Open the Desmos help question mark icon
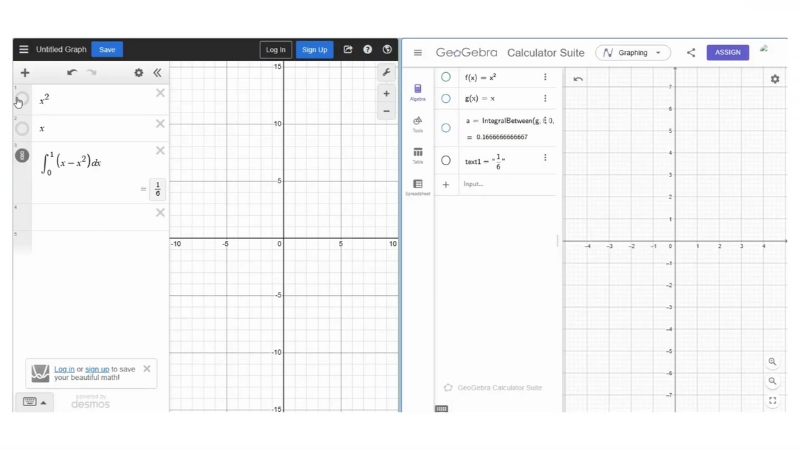The image size is (800, 450). pyautogui.click(x=367, y=49)
